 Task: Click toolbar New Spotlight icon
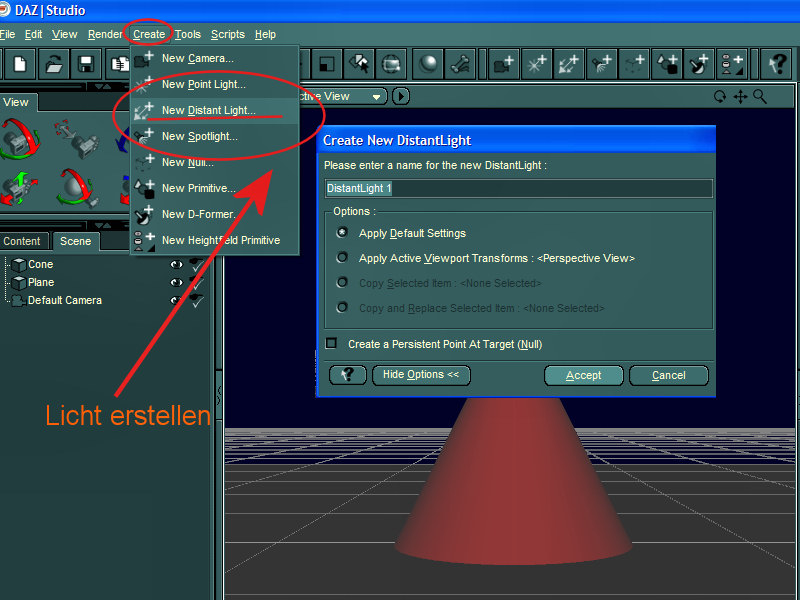[601, 64]
